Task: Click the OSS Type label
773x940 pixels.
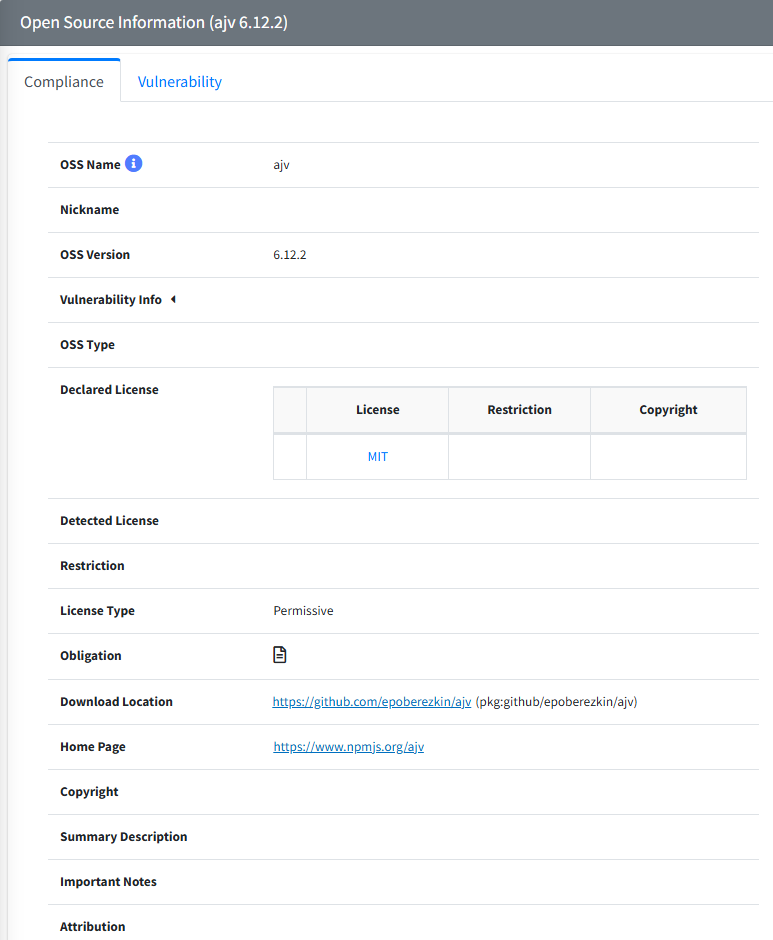Action: (x=88, y=345)
